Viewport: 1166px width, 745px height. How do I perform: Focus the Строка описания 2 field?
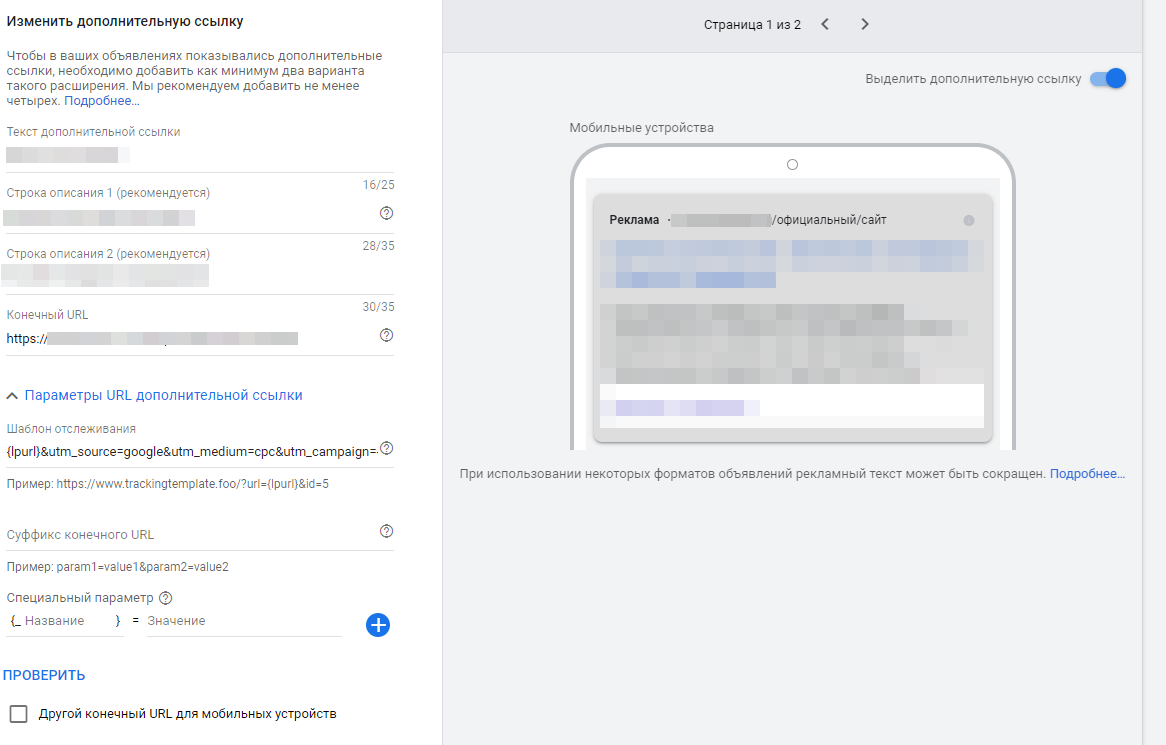[x=200, y=276]
